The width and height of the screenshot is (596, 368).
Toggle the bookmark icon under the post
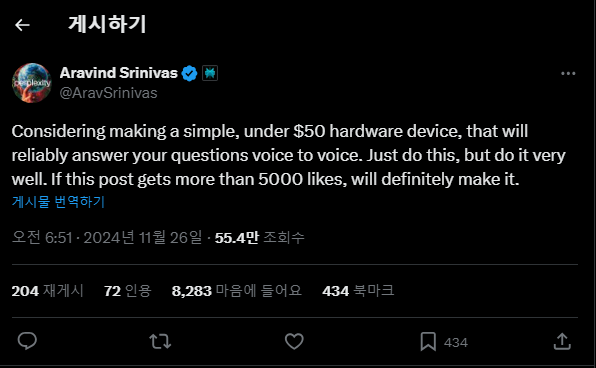click(x=428, y=341)
